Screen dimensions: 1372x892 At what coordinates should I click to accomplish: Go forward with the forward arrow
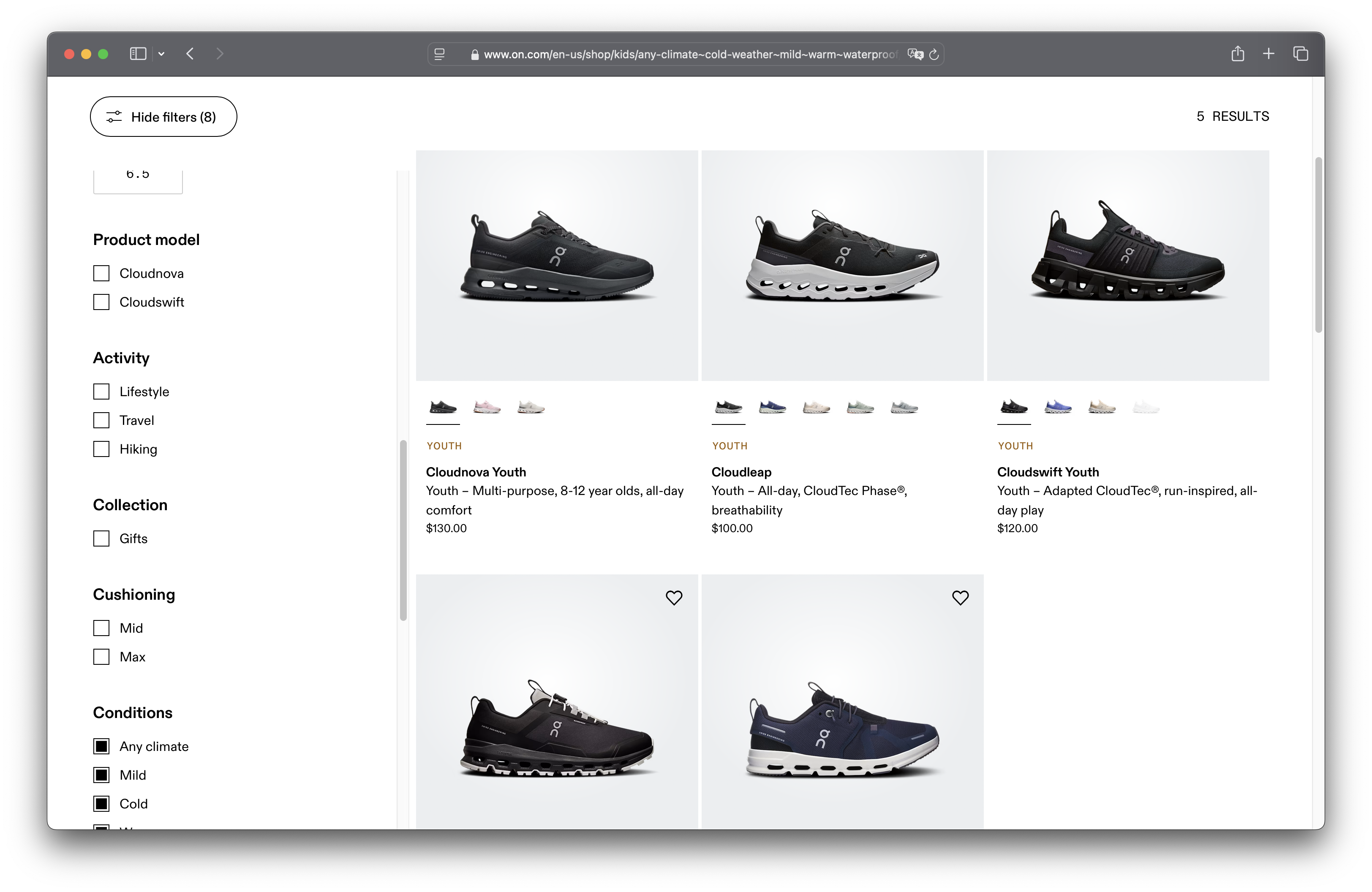[220, 54]
